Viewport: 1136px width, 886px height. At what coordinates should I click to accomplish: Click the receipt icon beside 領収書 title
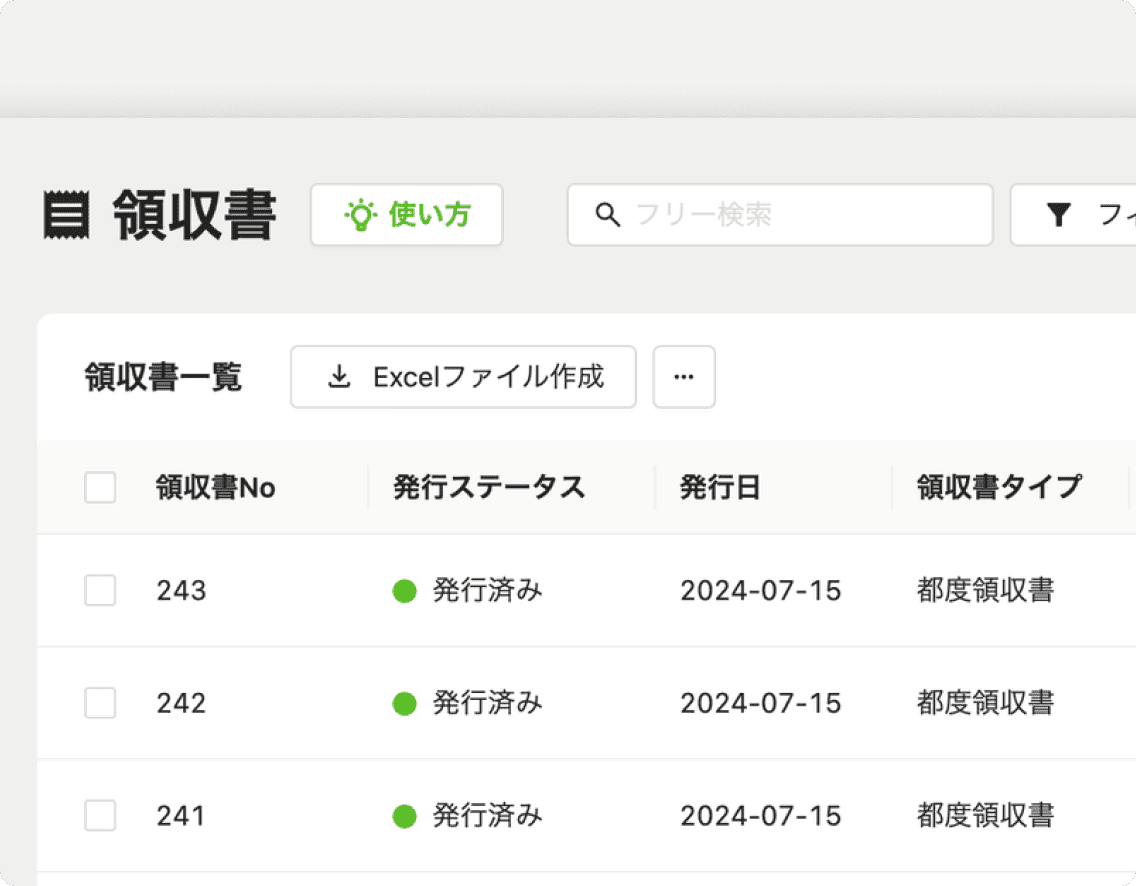click(66, 215)
